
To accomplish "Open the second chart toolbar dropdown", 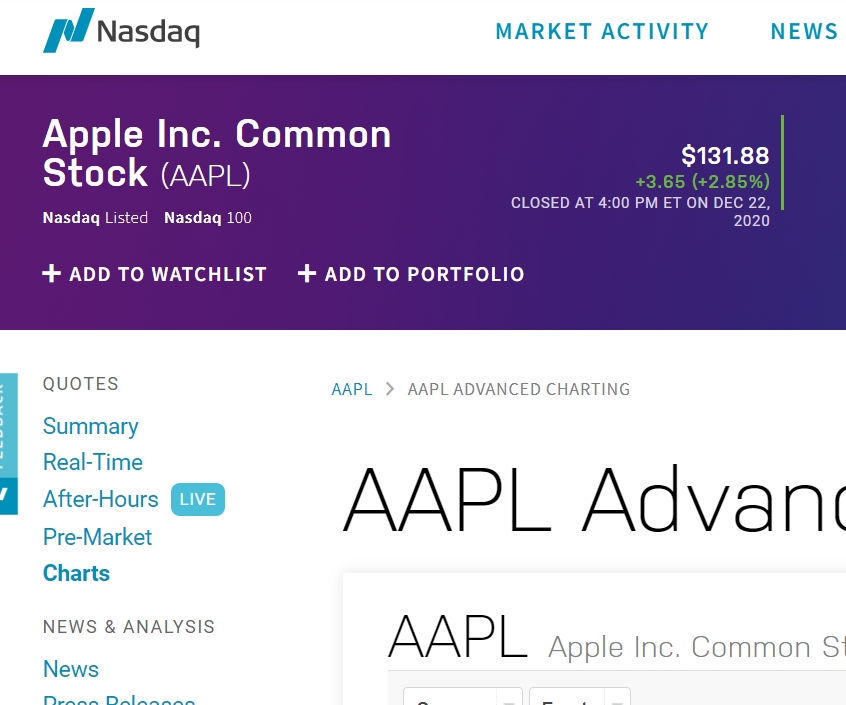I will pyautogui.click(x=580, y=696).
